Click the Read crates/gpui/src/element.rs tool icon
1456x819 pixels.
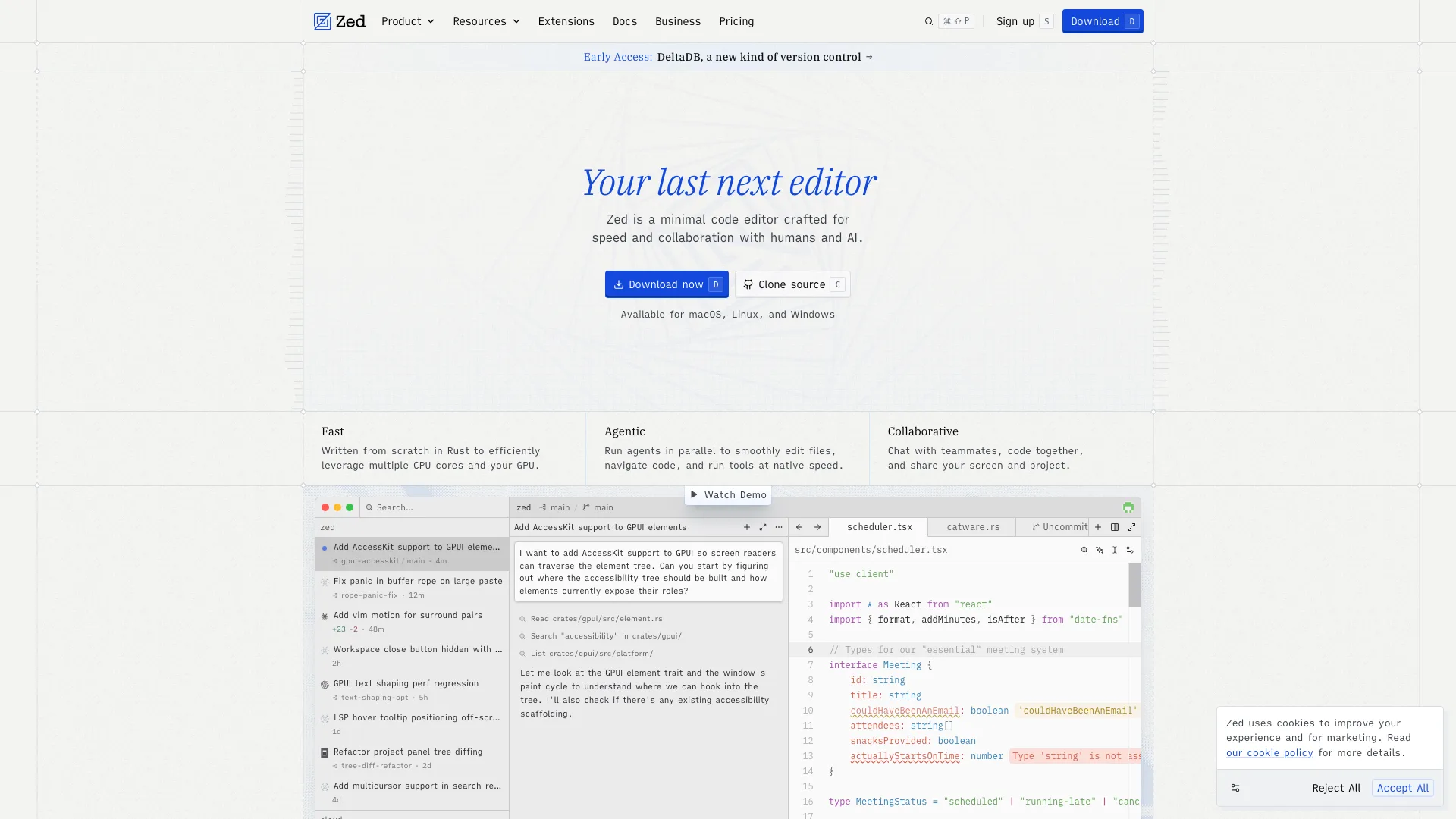pyautogui.click(x=522, y=619)
